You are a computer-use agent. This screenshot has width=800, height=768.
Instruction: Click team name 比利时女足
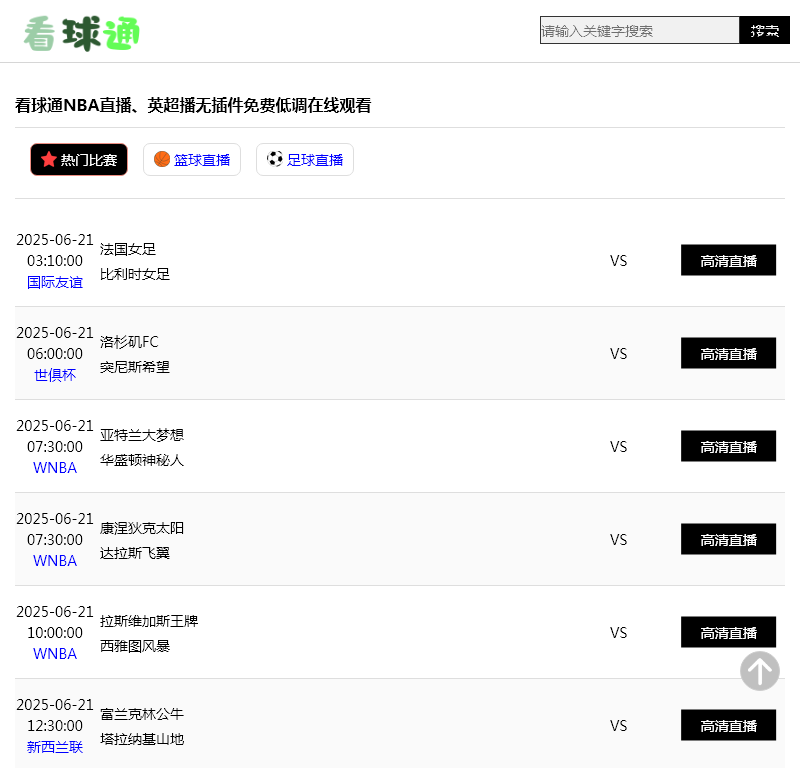click(x=135, y=274)
